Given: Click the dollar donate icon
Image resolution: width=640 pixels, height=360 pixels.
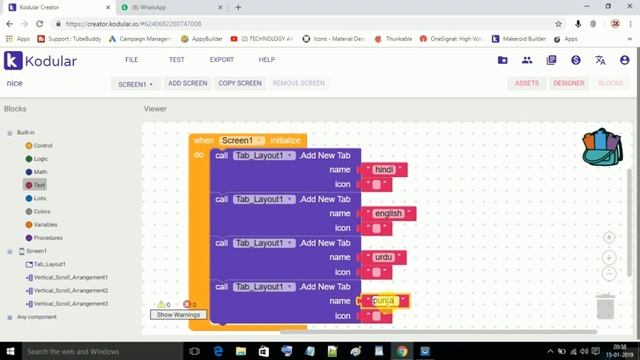Looking at the screenshot, I should (x=576, y=60).
